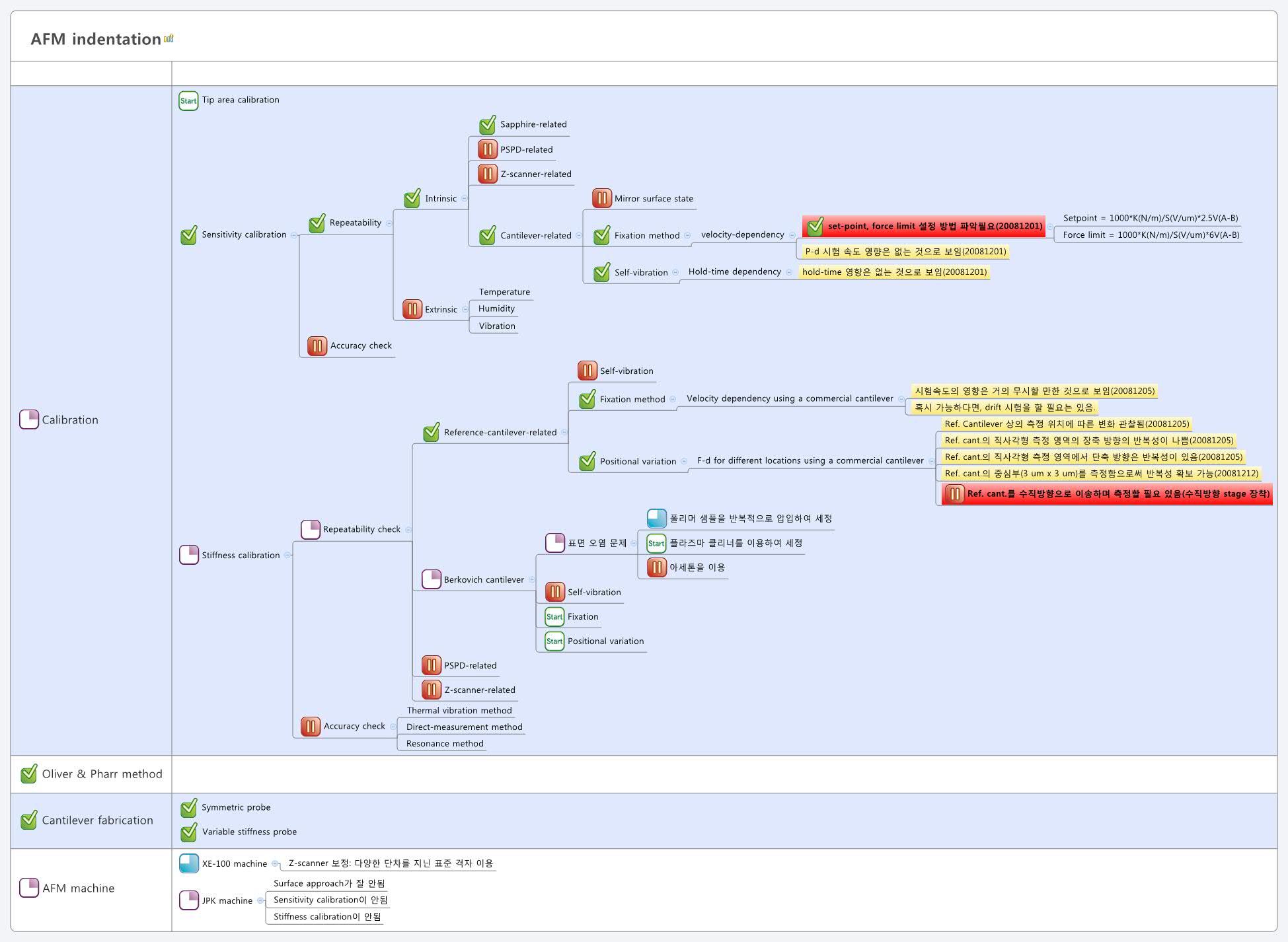The image size is (1288, 942).
Task: Select the Cantilever fabrication row header
Action: coord(97,820)
